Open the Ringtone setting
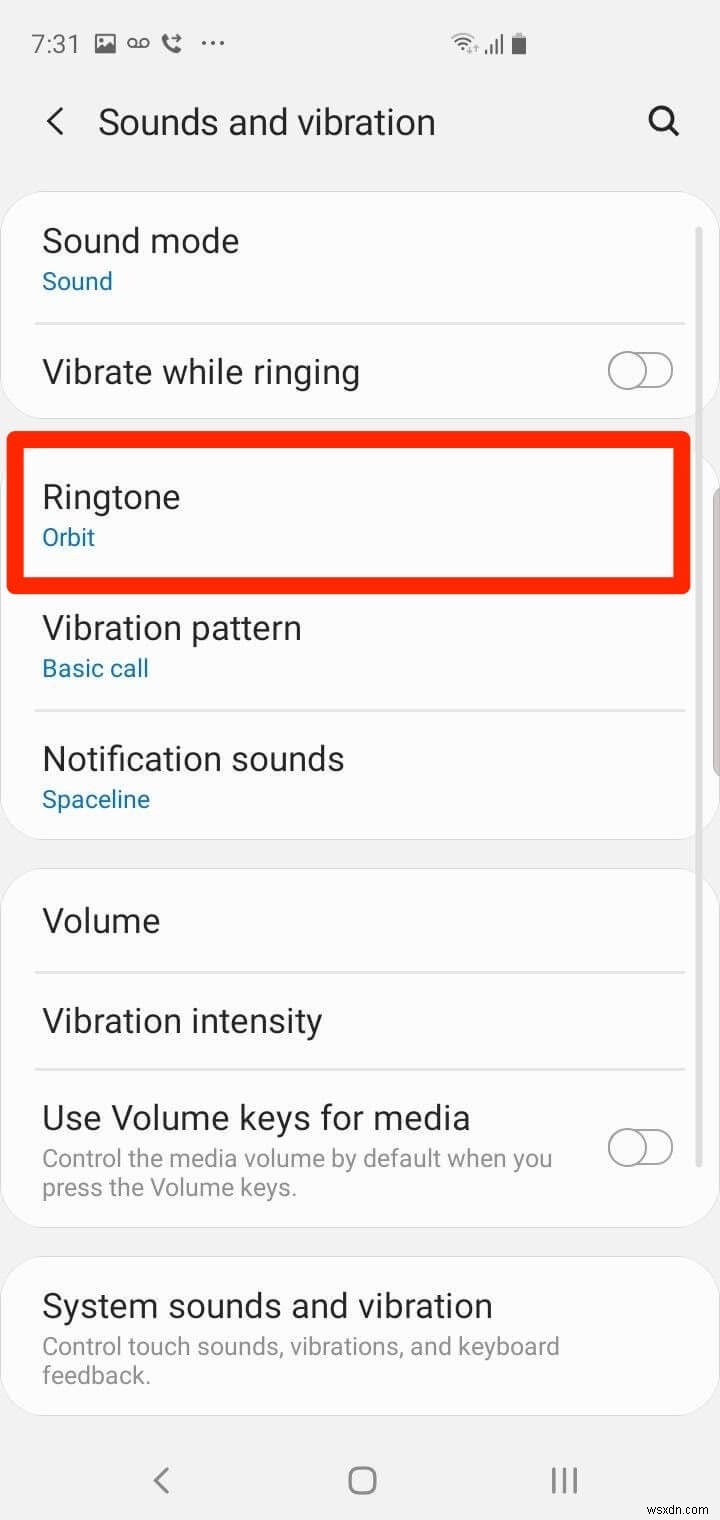 (110, 497)
